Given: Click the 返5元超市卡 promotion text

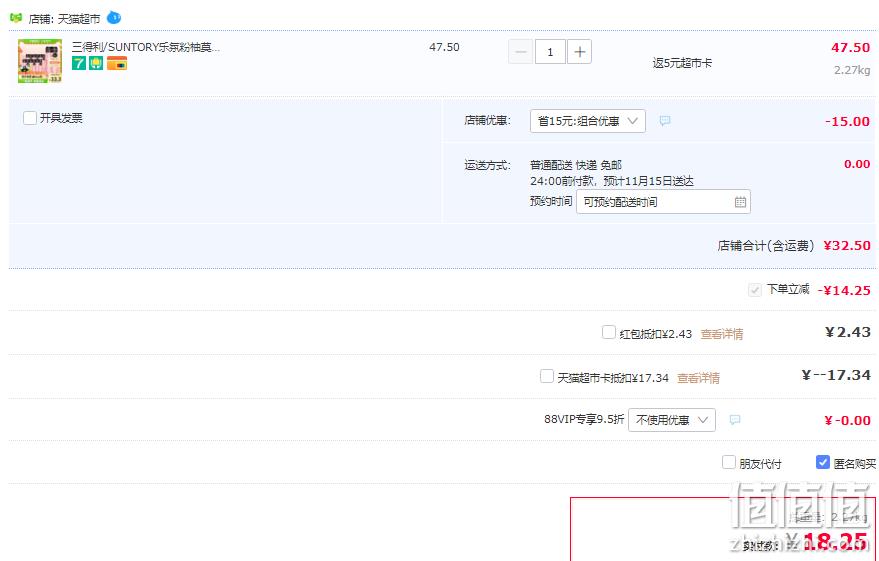Looking at the screenshot, I should coord(682,63).
